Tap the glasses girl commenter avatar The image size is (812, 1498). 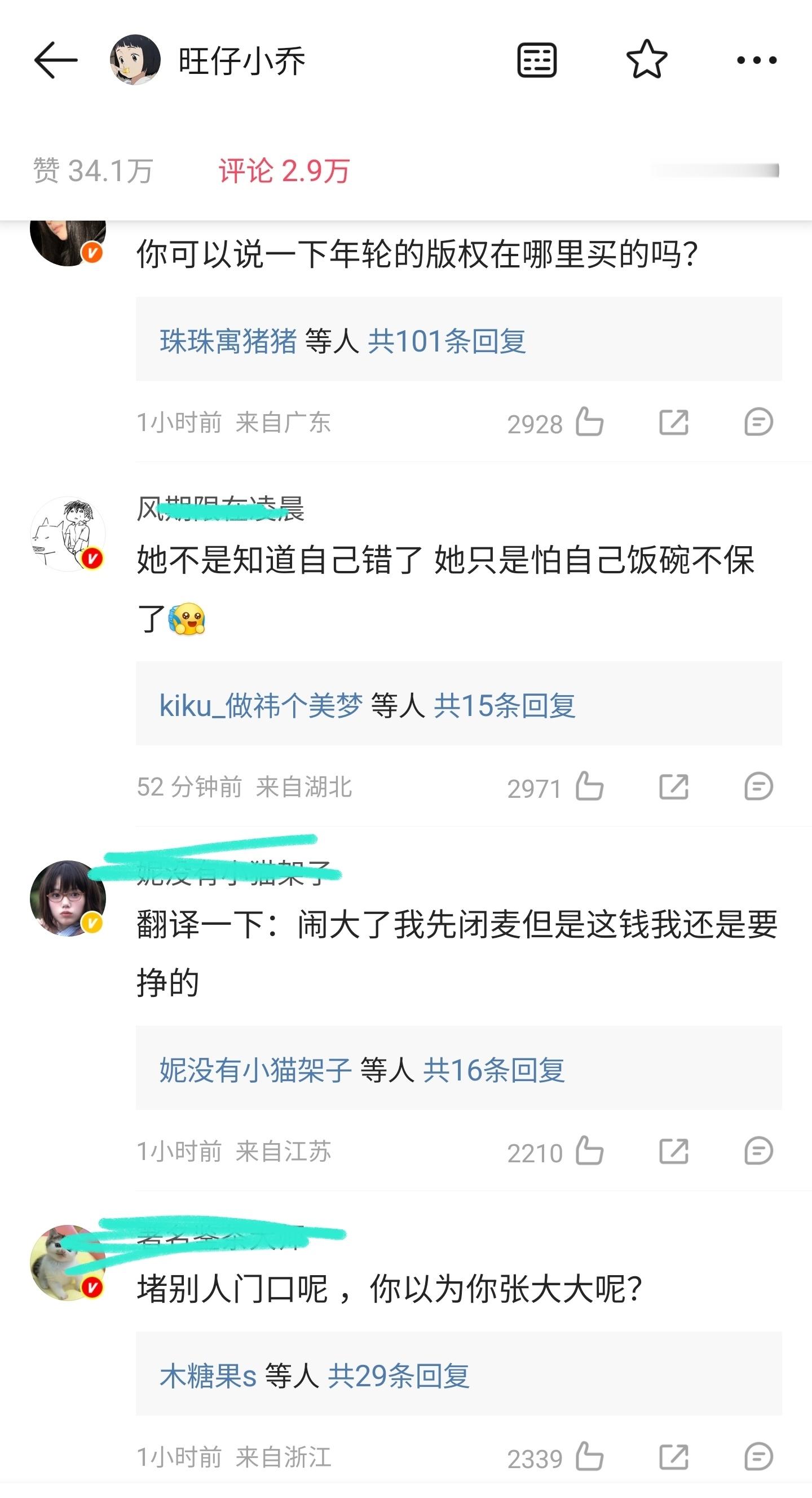point(68,898)
